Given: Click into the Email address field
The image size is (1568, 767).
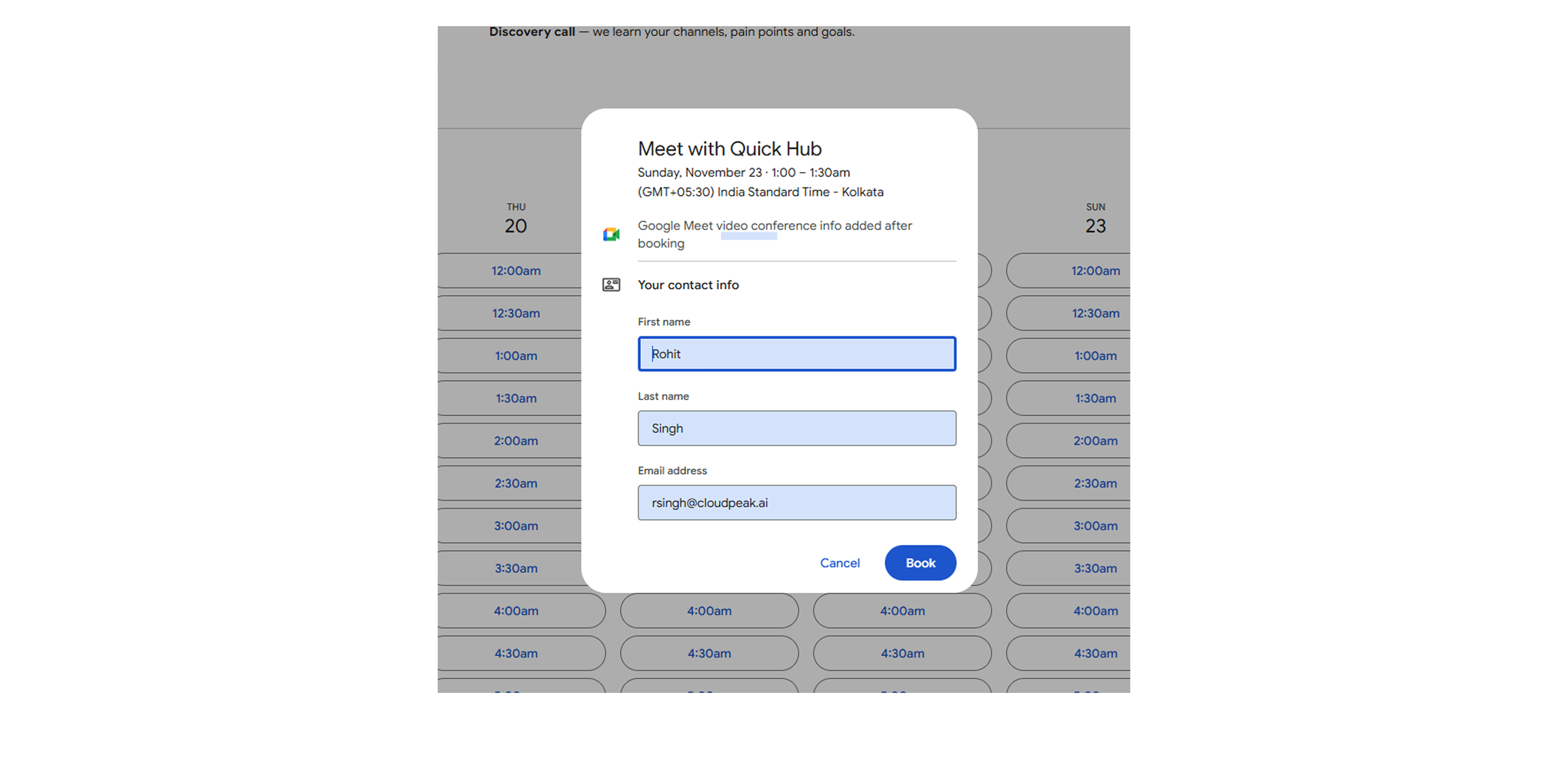Looking at the screenshot, I should coord(796,503).
